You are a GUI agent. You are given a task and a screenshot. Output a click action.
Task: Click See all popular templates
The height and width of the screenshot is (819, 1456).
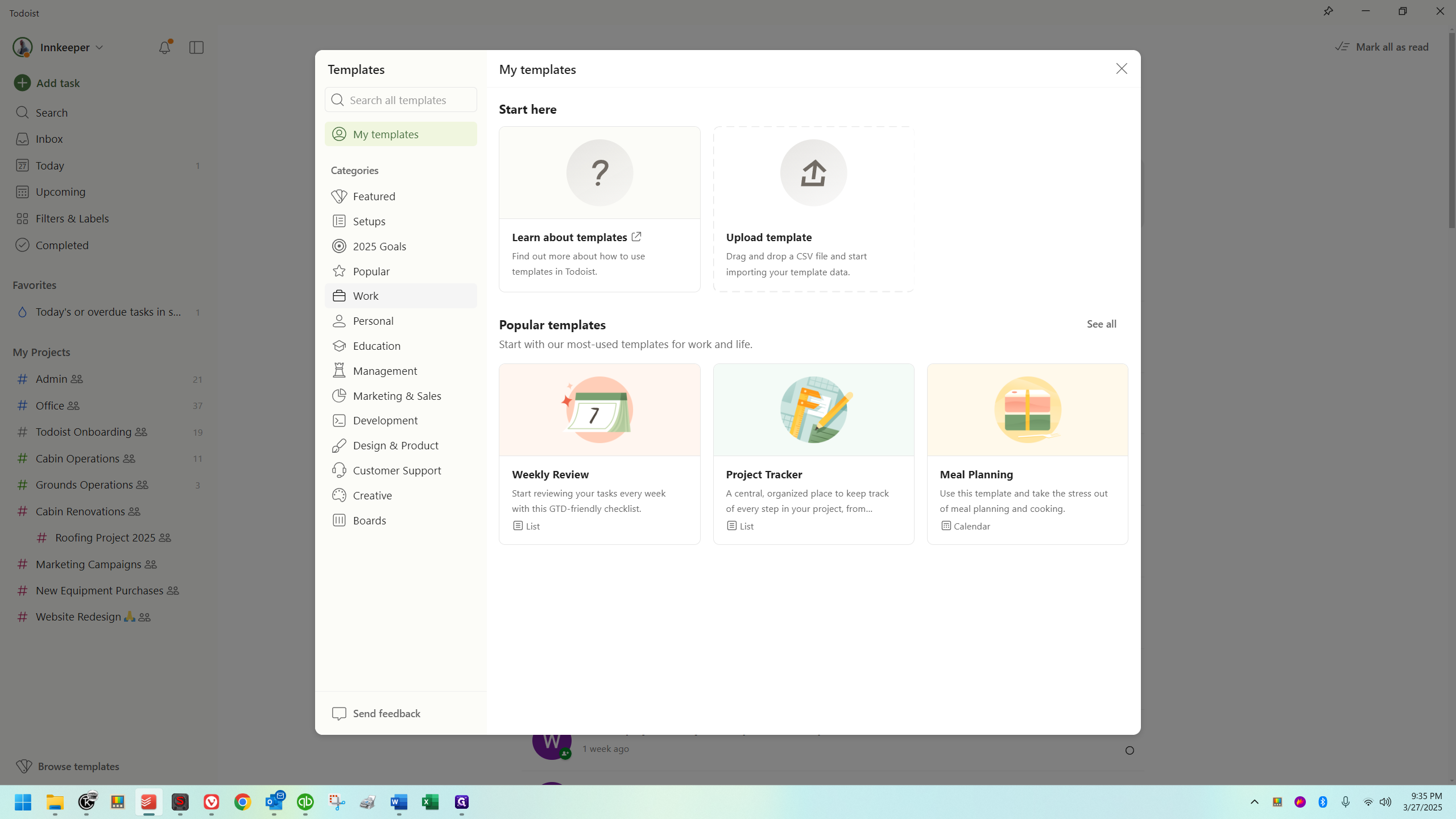point(1101,324)
